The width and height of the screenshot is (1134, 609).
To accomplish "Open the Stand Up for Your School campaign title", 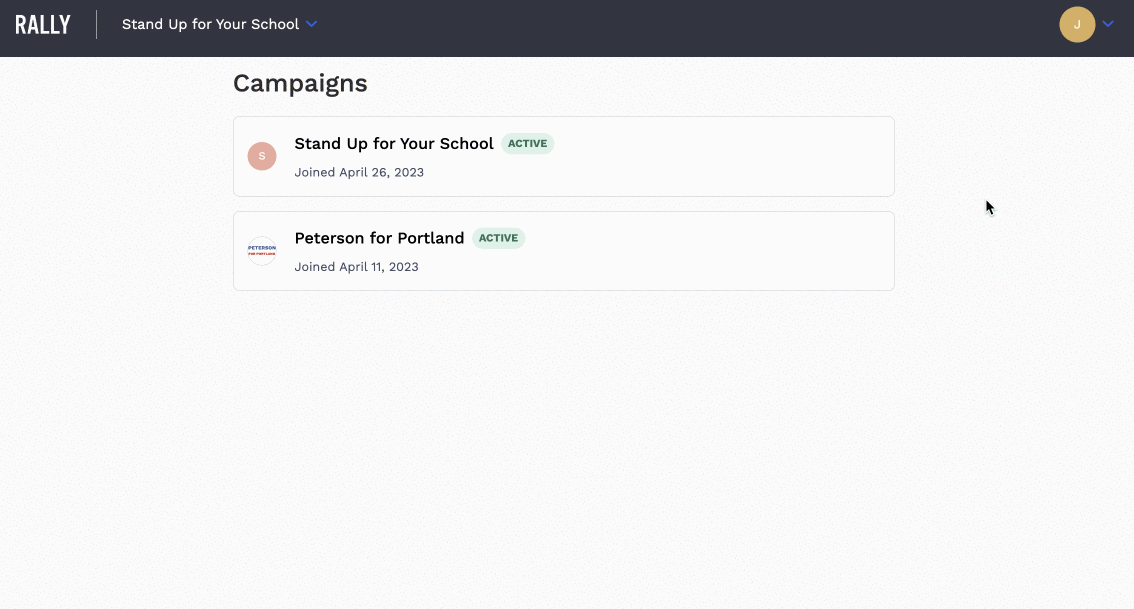I will coord(393,143).
